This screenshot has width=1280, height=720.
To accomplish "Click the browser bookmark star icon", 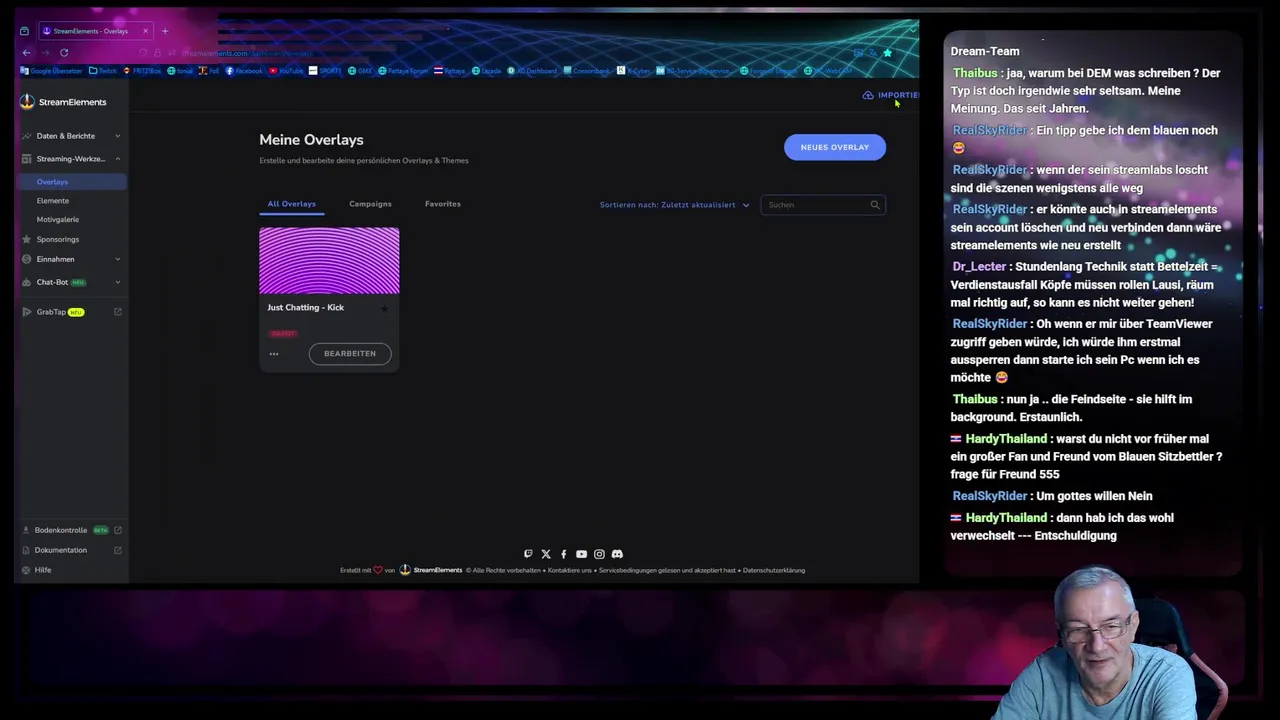I will pyautogui.click(x=887, y=53).
